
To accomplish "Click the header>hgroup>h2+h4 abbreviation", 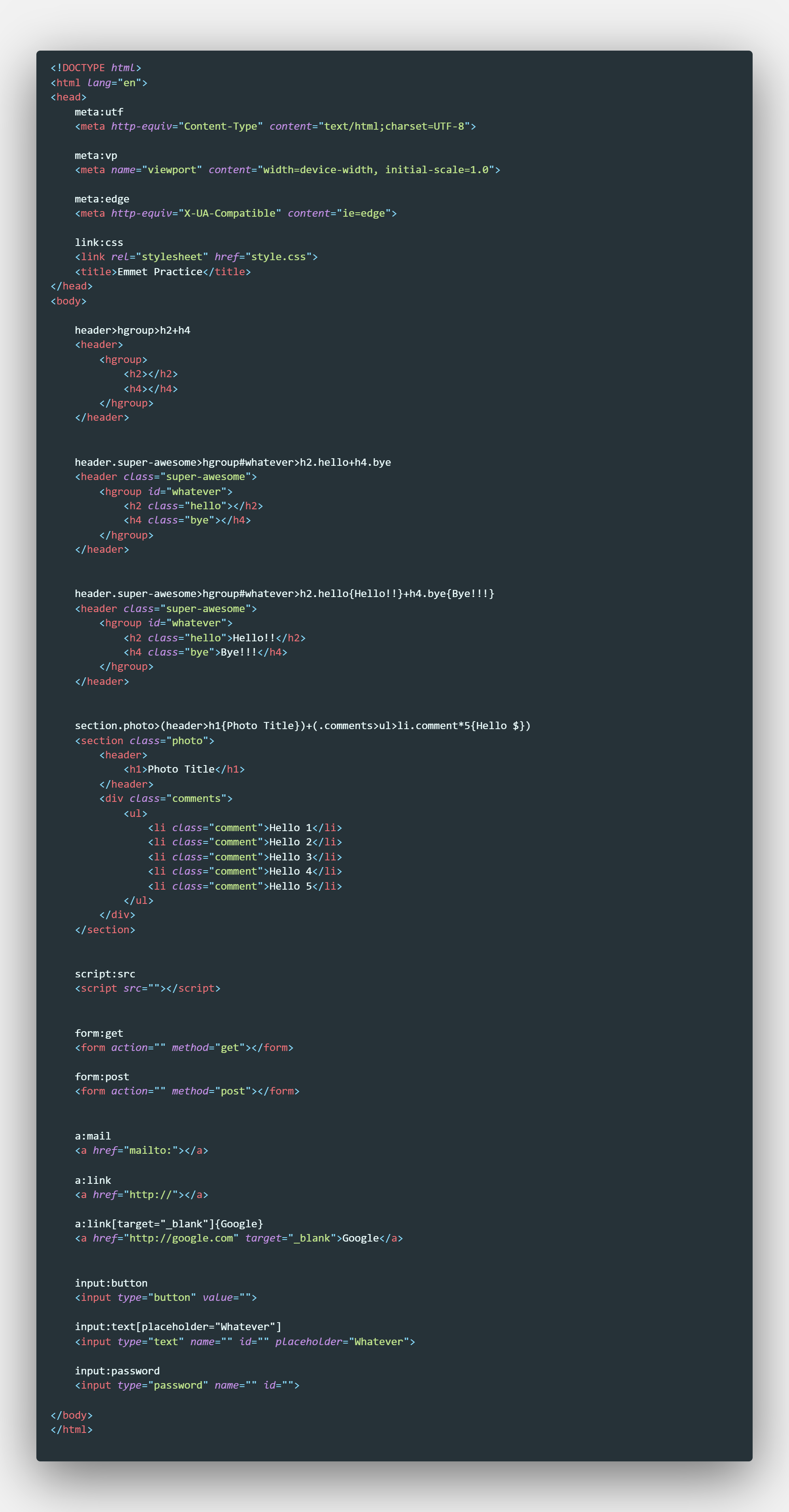I will 132,330.
